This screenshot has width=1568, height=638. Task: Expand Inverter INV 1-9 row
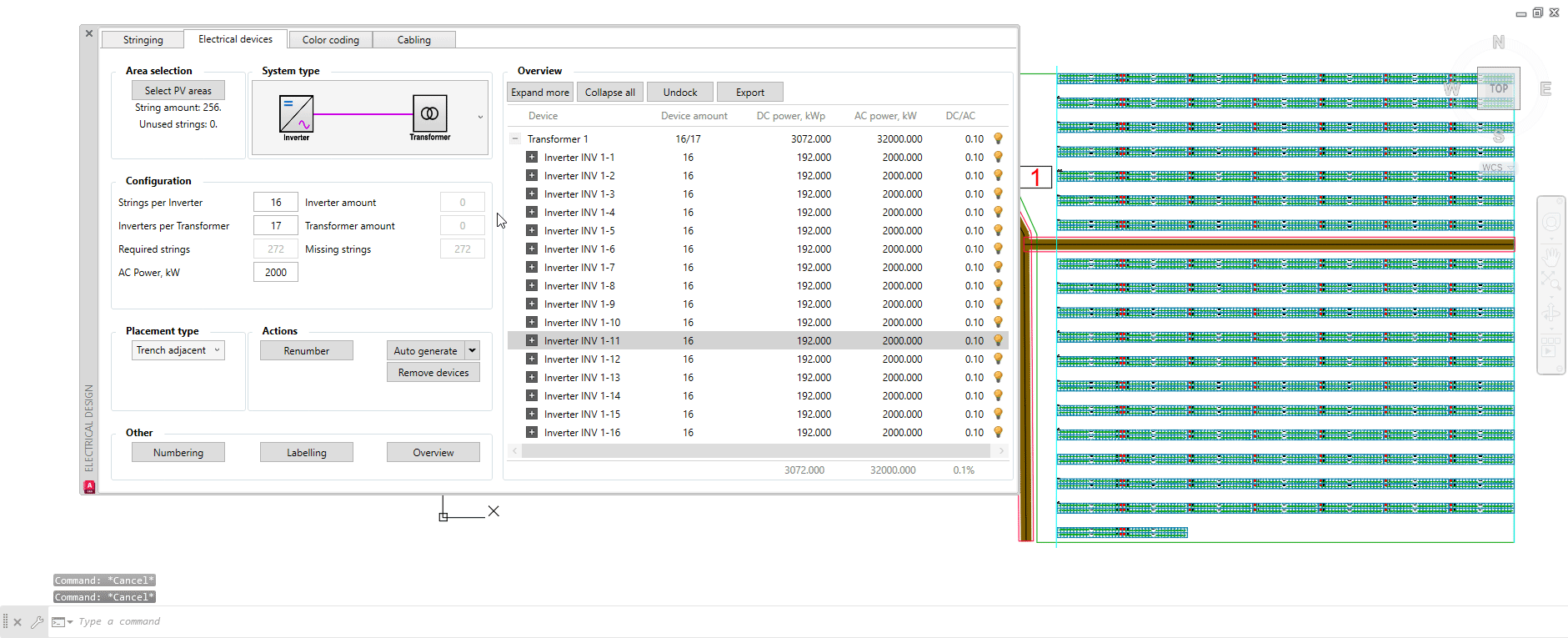pos(532,304)
